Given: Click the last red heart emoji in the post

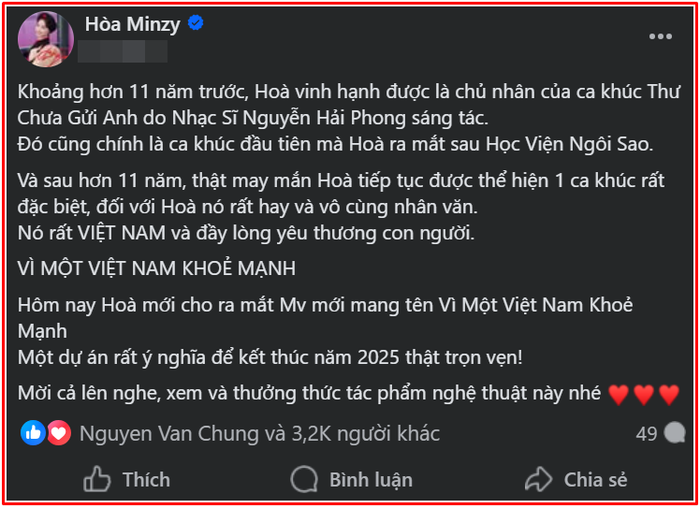Looking at the screenshot, I should point(669,394).
